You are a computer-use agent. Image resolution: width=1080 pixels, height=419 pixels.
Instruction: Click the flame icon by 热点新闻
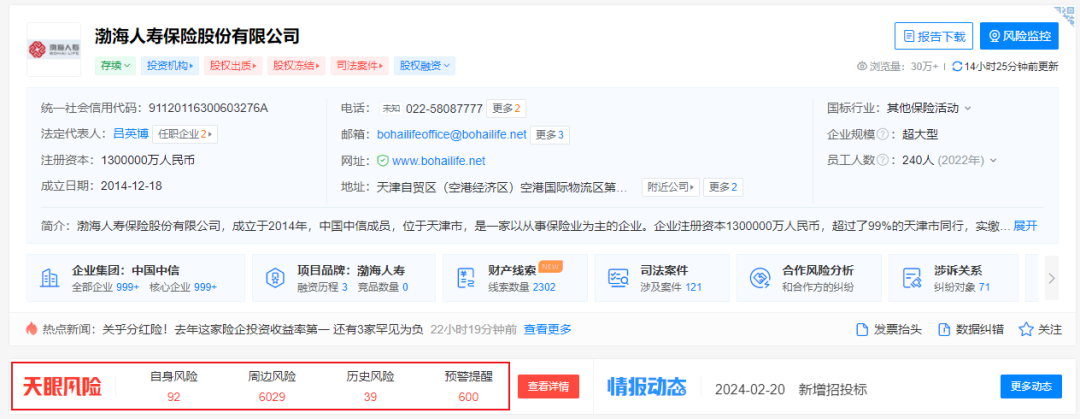(30, 329)
